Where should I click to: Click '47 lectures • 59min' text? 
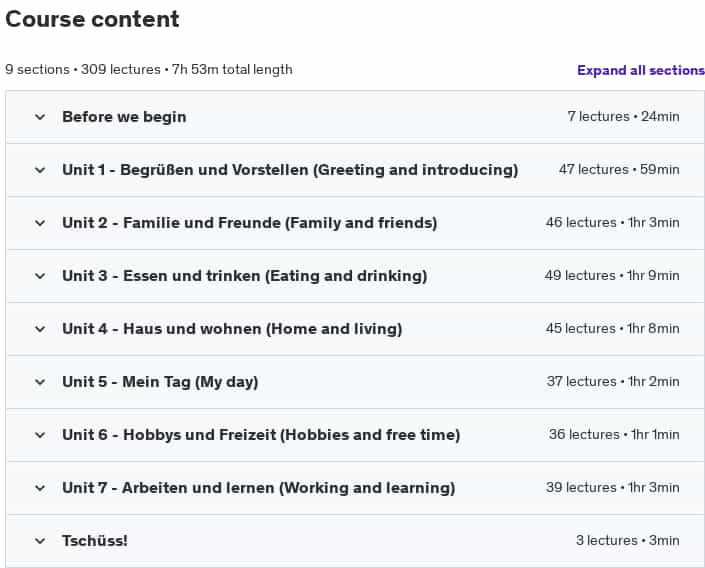click(x=619, y=170)
